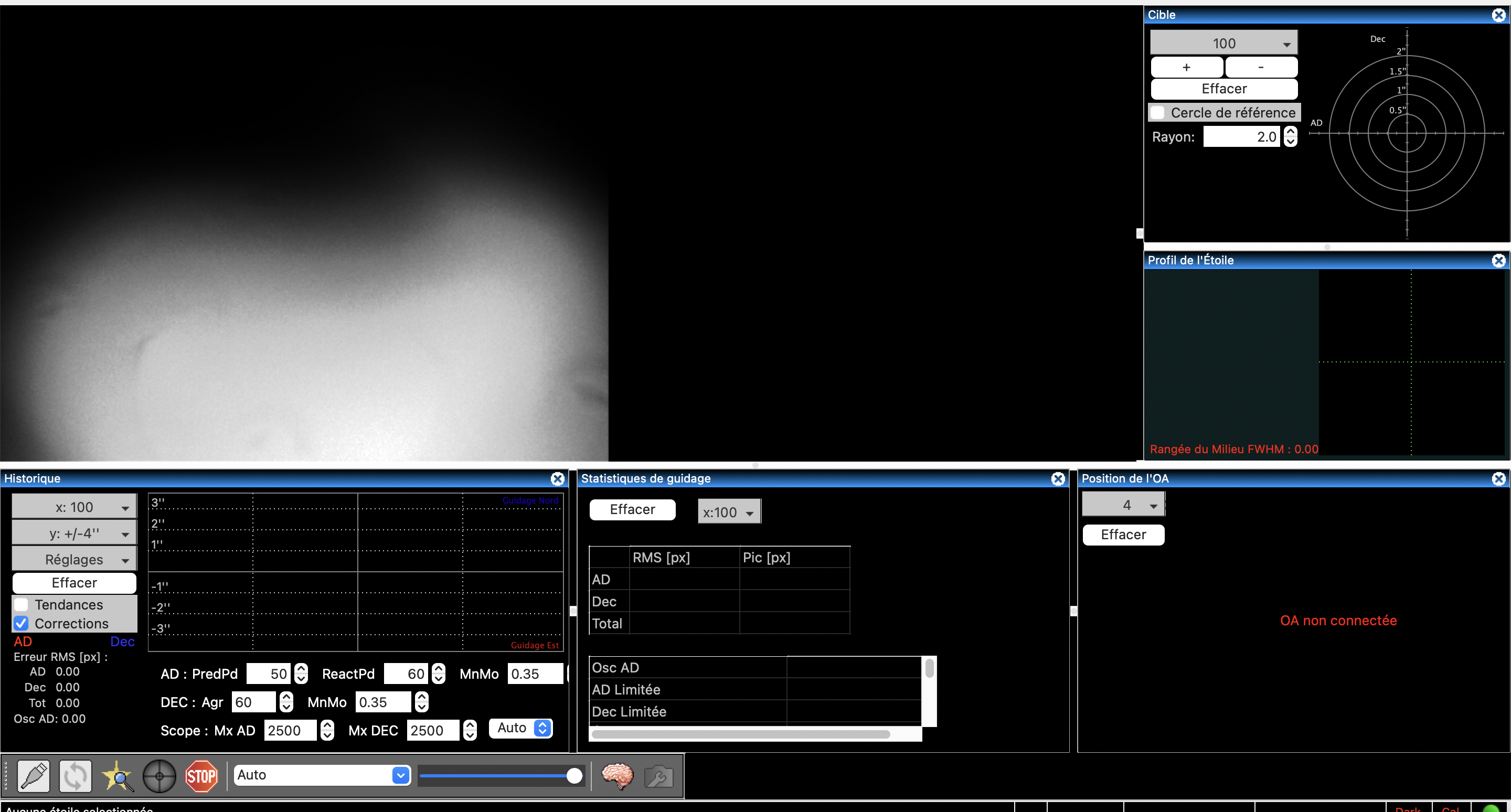
Task: Close the Profil de l'Étoile panel
Action: 1499,260
